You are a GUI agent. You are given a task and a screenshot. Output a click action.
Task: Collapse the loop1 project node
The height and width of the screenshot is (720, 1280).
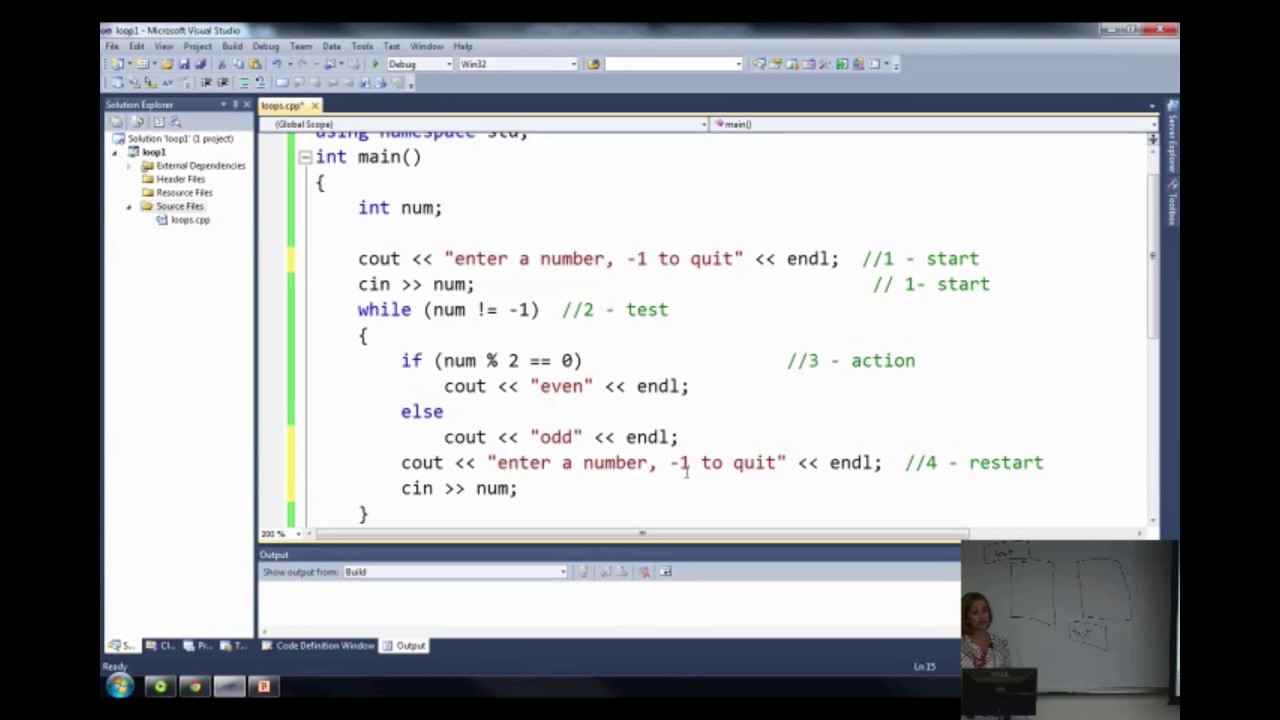coord(117,152)
